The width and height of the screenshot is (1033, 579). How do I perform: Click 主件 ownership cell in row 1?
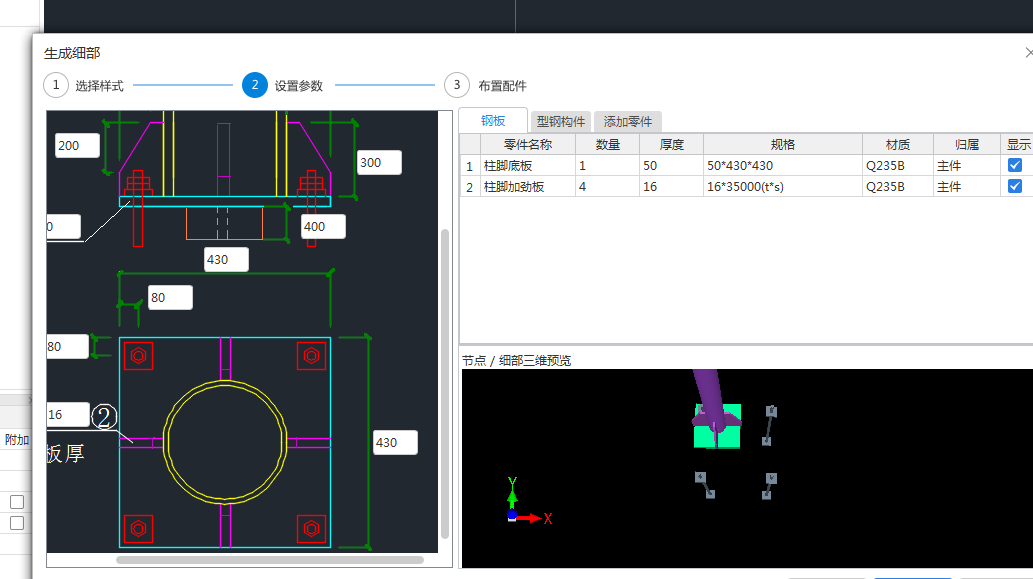tap(967, 165)
